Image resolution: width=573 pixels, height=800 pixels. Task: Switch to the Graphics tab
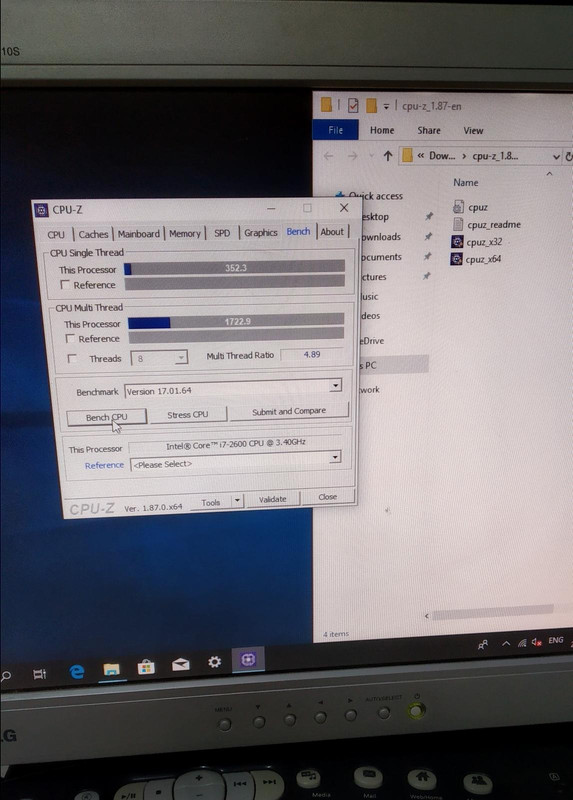[x=260, y=232]
